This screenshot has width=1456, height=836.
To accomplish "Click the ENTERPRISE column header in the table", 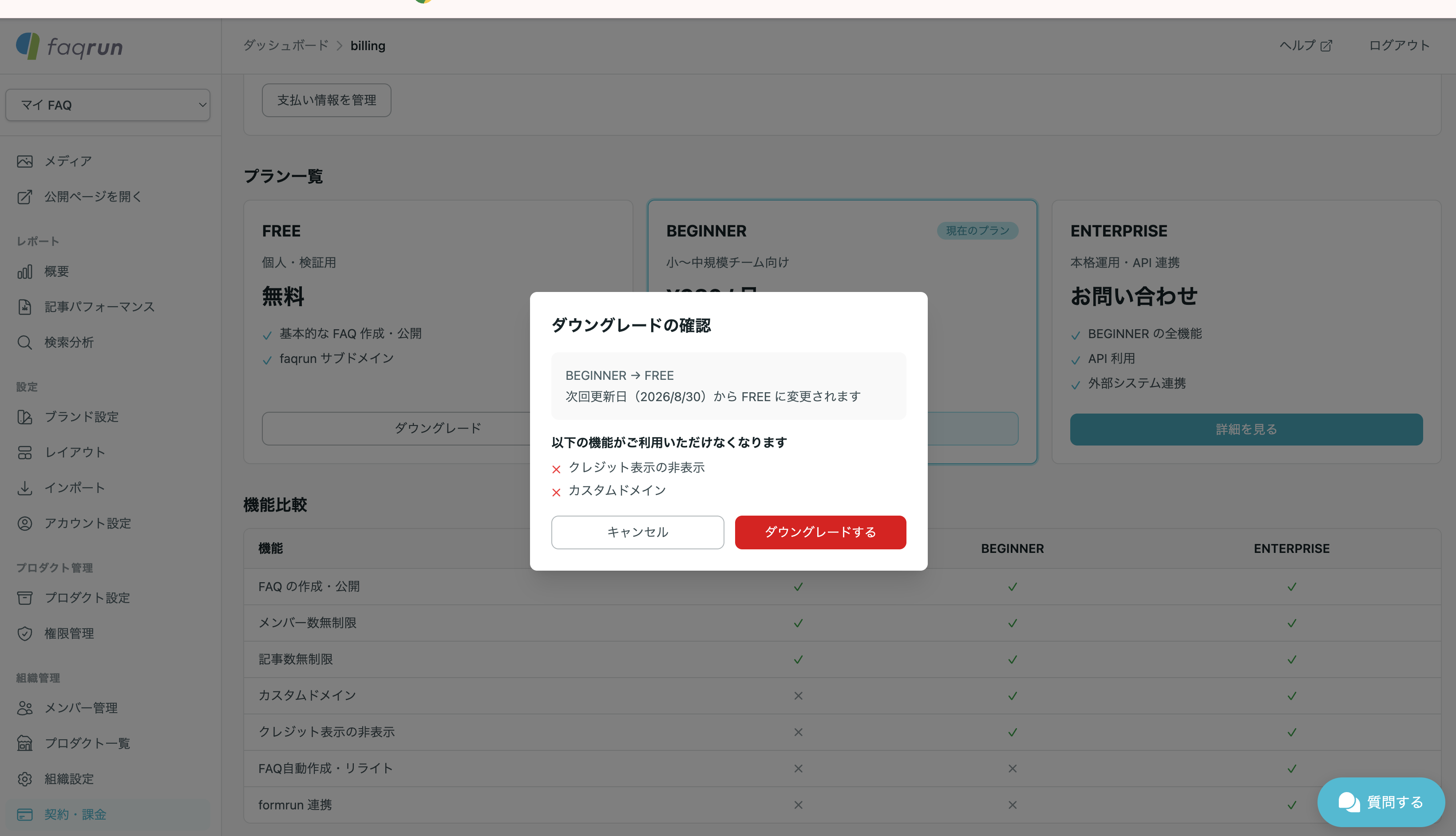I will (x=1292, y=549).
